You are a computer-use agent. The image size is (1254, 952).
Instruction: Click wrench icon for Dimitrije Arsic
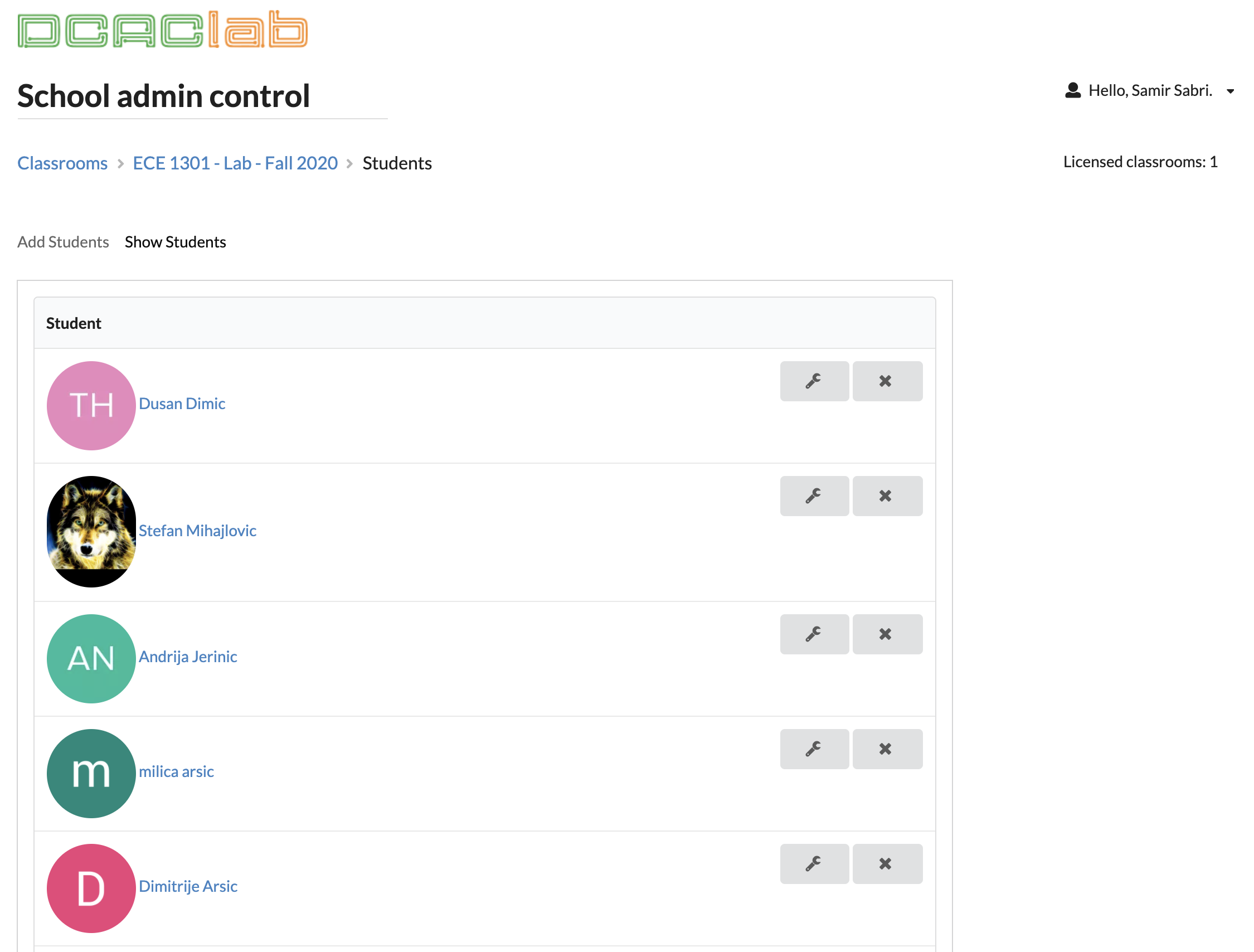[x=814, y=863]
